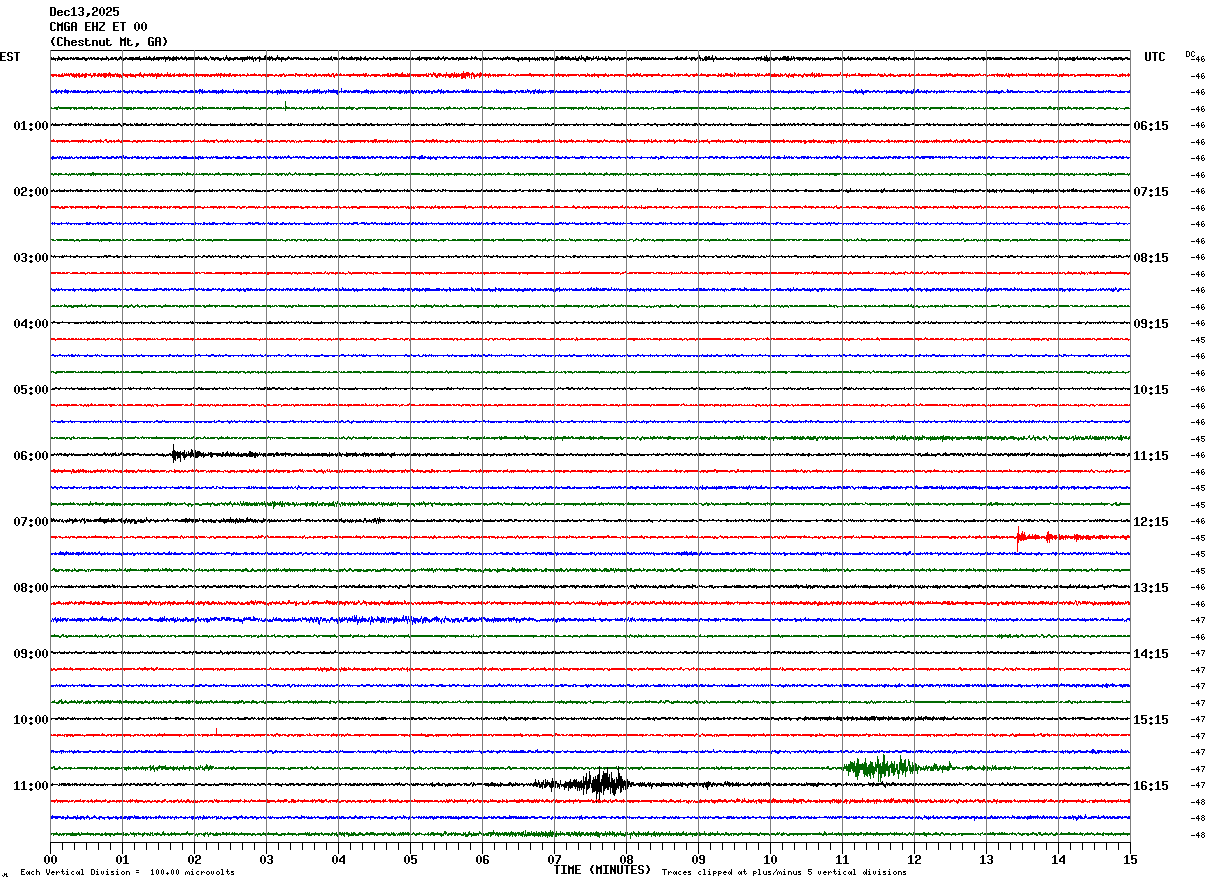Click minute 00 on the time axis
Image resolution: width=1210 pixels, height=886 pixels.
click(50, 859)
